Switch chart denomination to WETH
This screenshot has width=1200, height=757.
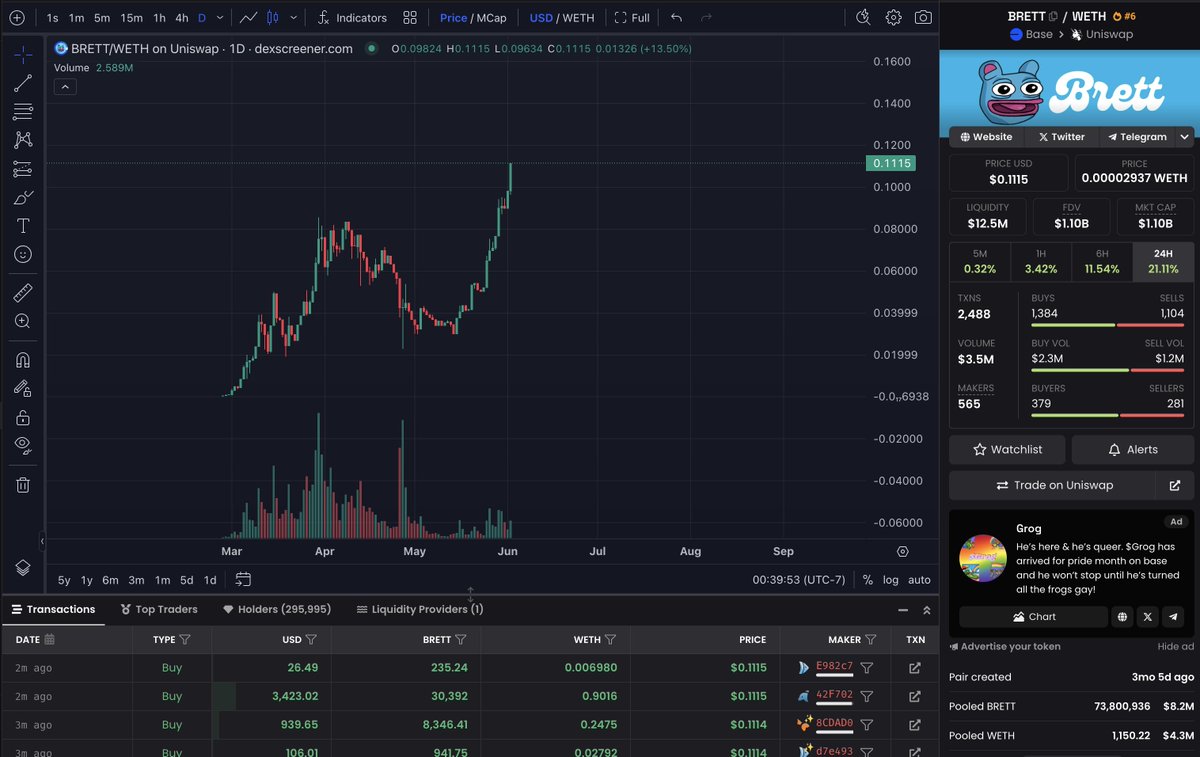click(578, 18)
